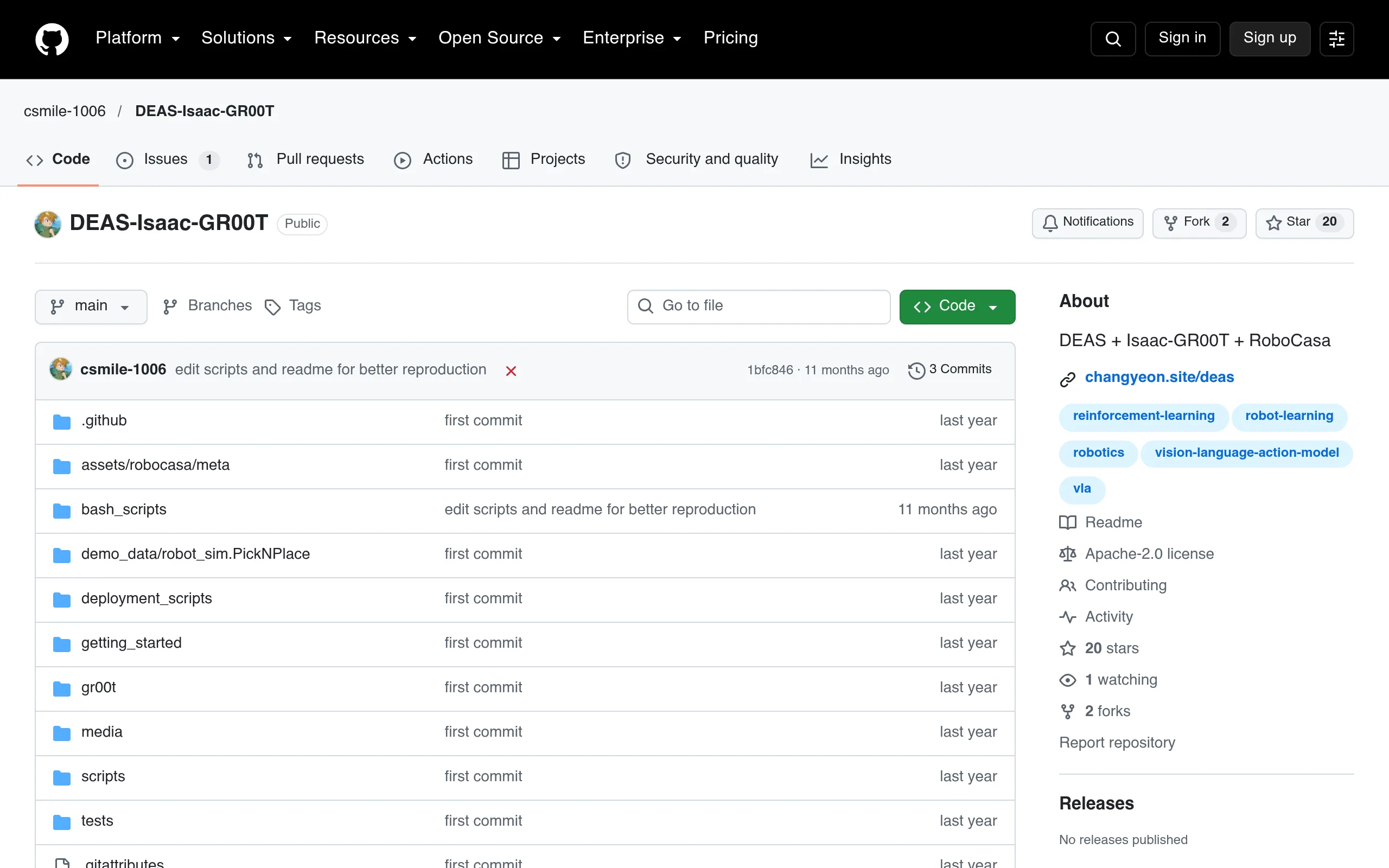
Task: Switch to the Issues tab
Action: tap(167, 159)
